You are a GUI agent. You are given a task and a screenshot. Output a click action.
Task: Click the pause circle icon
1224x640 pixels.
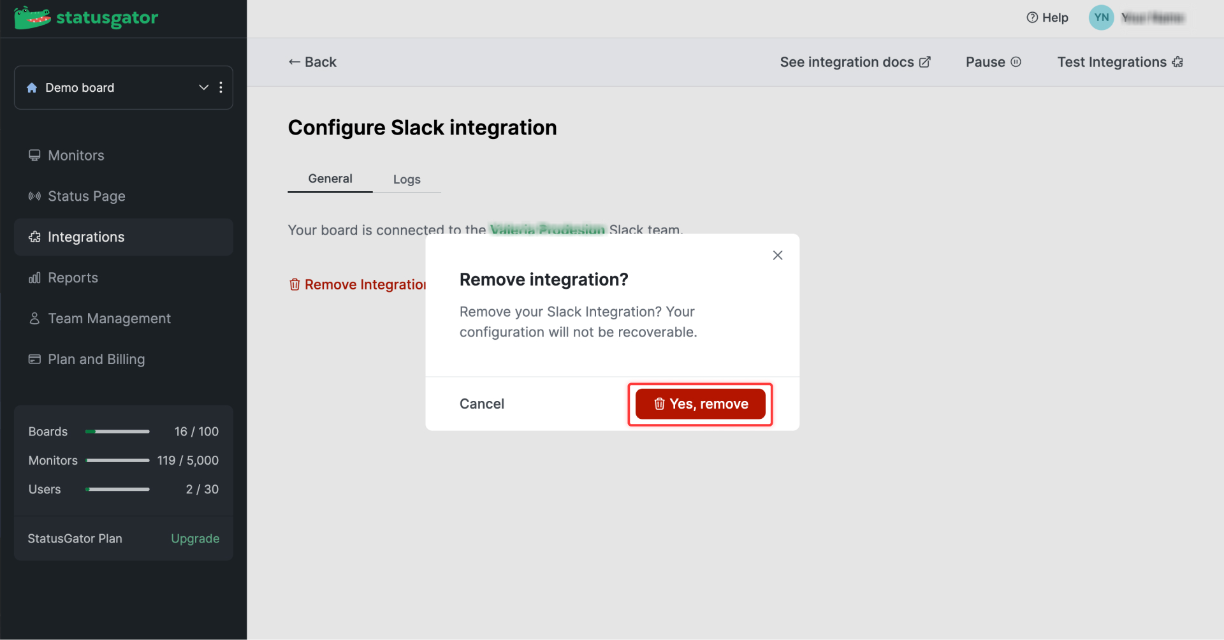(x=1016, y=62)
